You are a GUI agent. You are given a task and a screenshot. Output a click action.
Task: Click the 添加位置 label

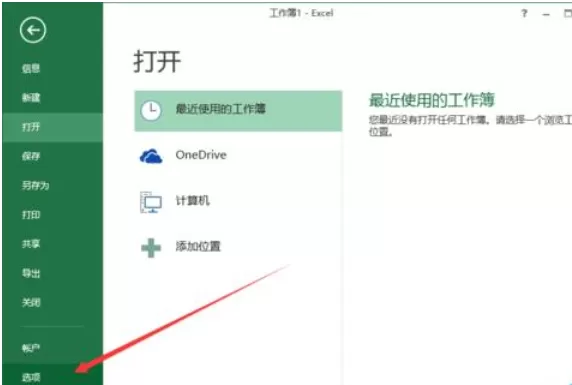198,247
